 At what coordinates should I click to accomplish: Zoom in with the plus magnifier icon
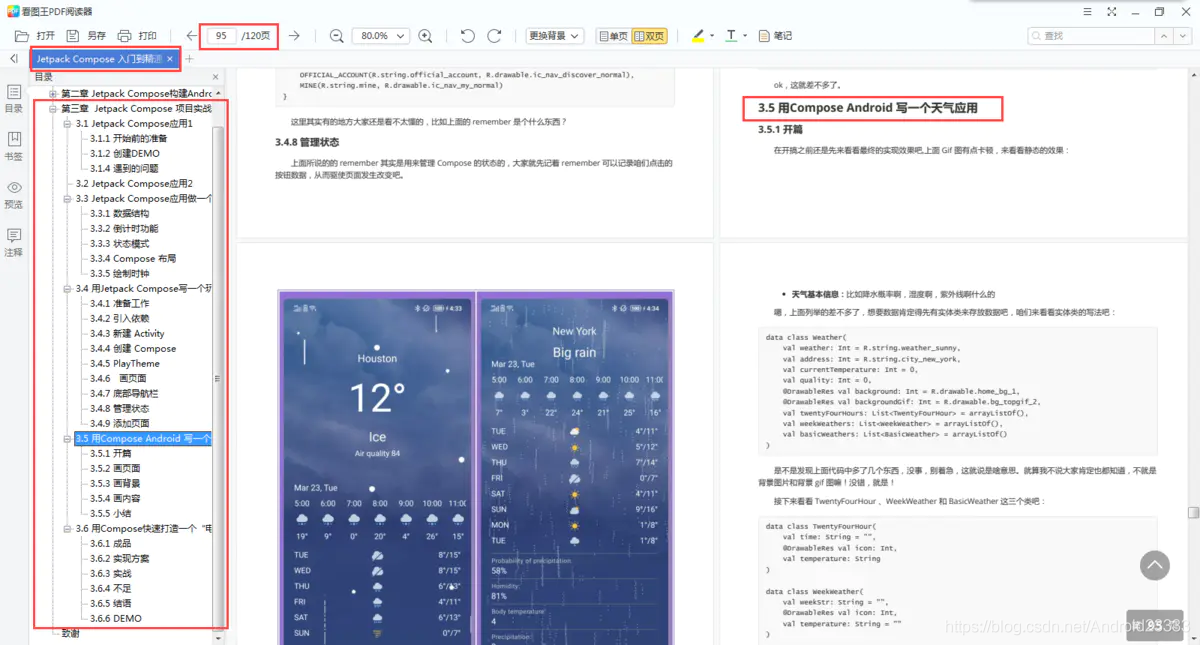click(x=425, y=35)
